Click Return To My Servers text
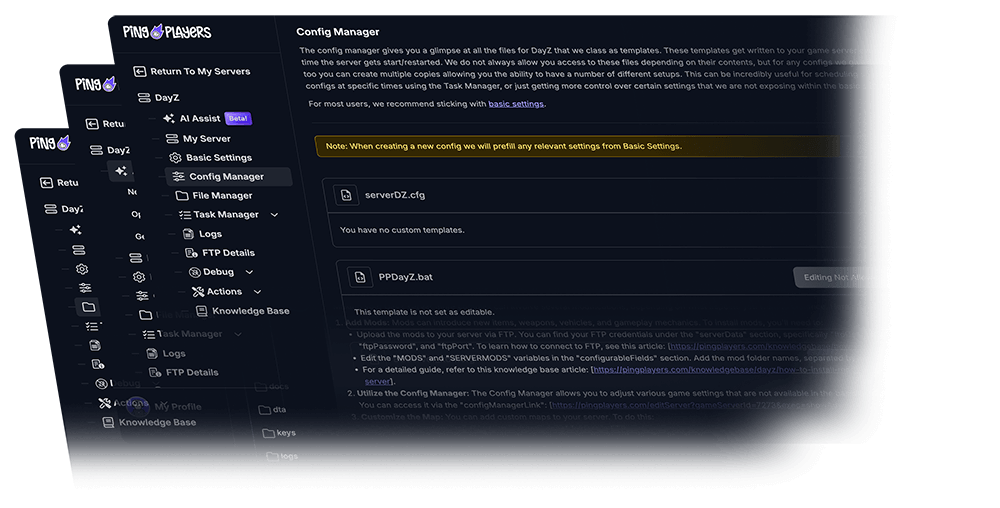 click(200, 71)
